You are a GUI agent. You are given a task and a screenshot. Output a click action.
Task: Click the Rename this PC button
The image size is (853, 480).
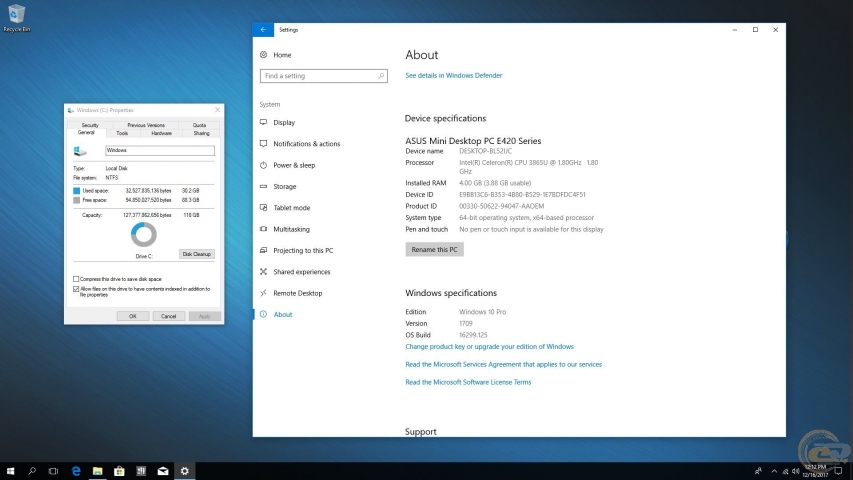[x=434, y=250]
